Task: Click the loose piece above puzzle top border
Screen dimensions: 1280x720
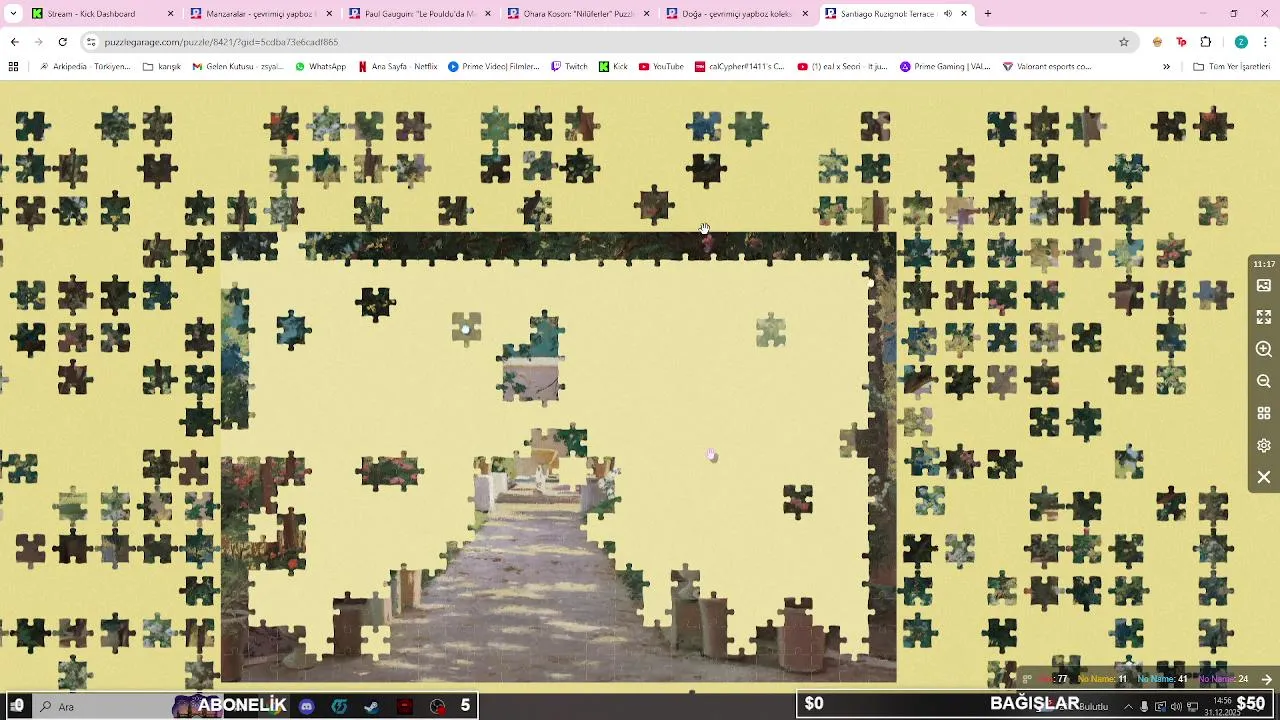Action: point(654,205)
